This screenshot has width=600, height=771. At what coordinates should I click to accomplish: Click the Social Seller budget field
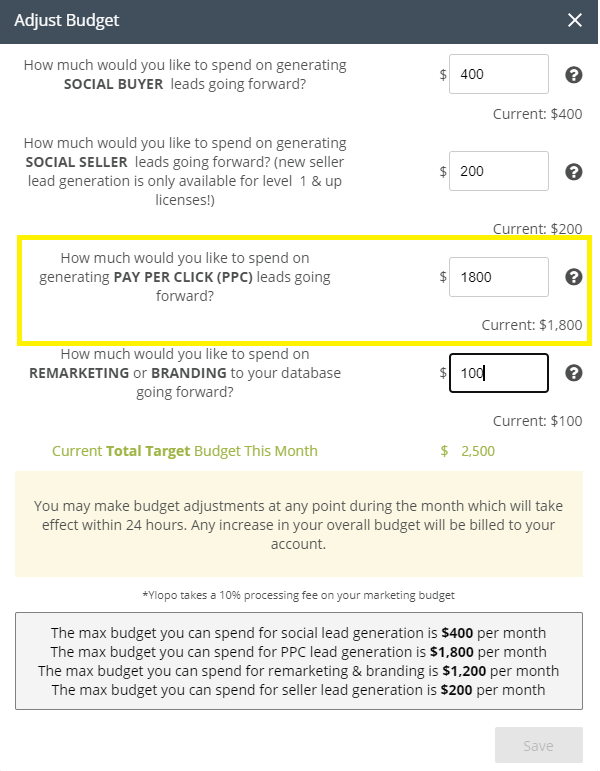coord(498,171)
